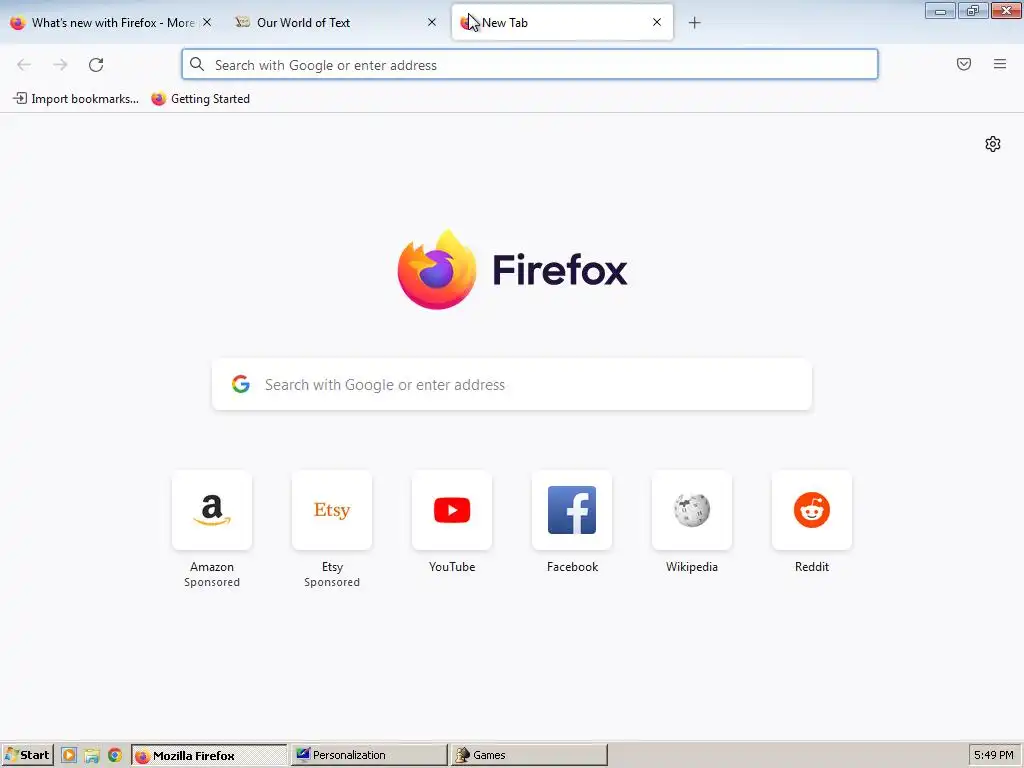Open new tab page settings gear

pos(993,144)
